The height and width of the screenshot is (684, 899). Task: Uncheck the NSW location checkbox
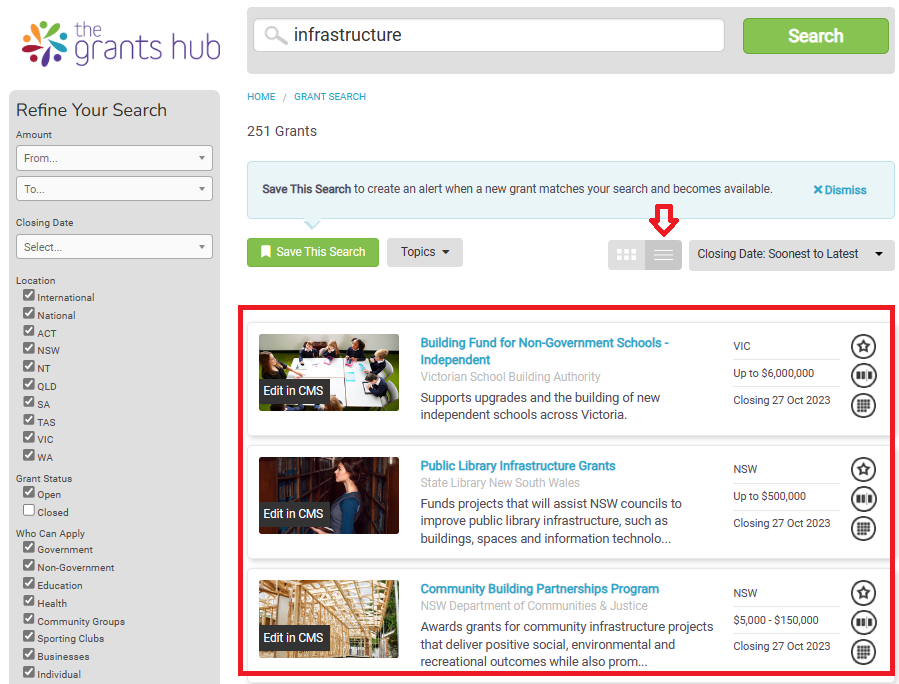(x=29, y=350)
